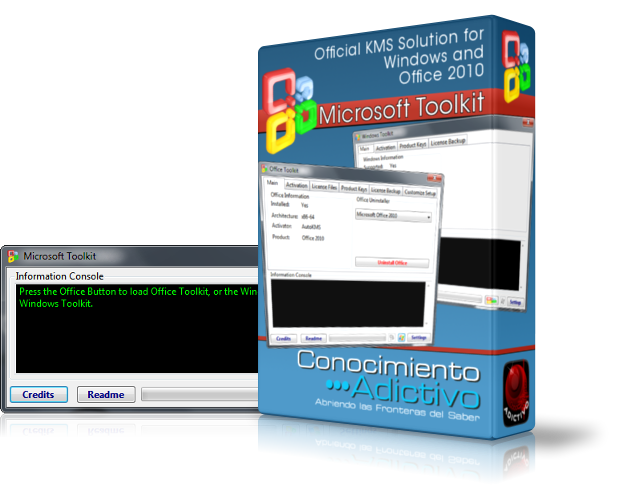The image size is (623, 497).
Task: Click the Windows logo icon in Office Toolkit
Action: click(x=401, y=338)
